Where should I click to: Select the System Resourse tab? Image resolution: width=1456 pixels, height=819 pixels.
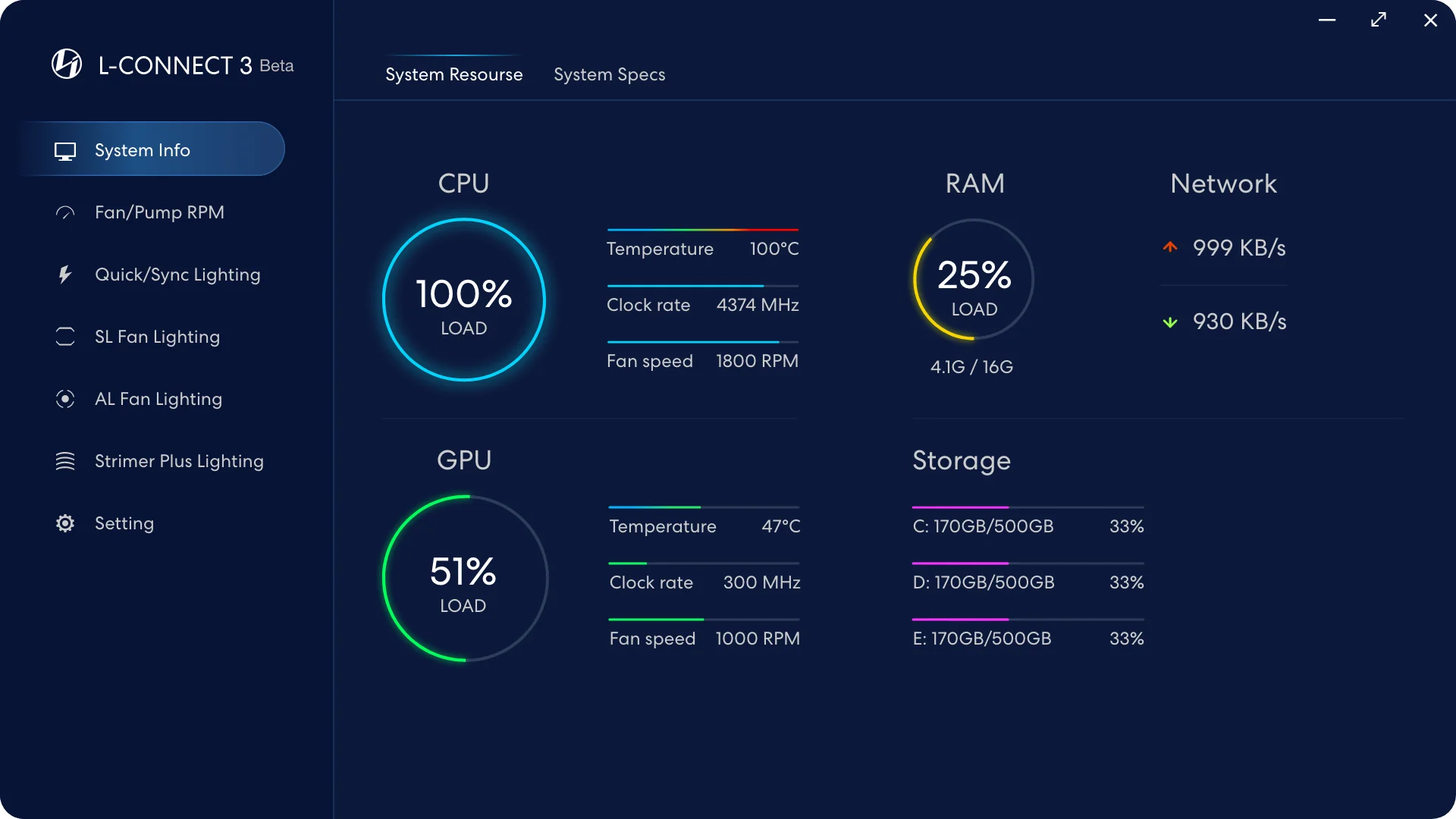[x=453, y=74]
